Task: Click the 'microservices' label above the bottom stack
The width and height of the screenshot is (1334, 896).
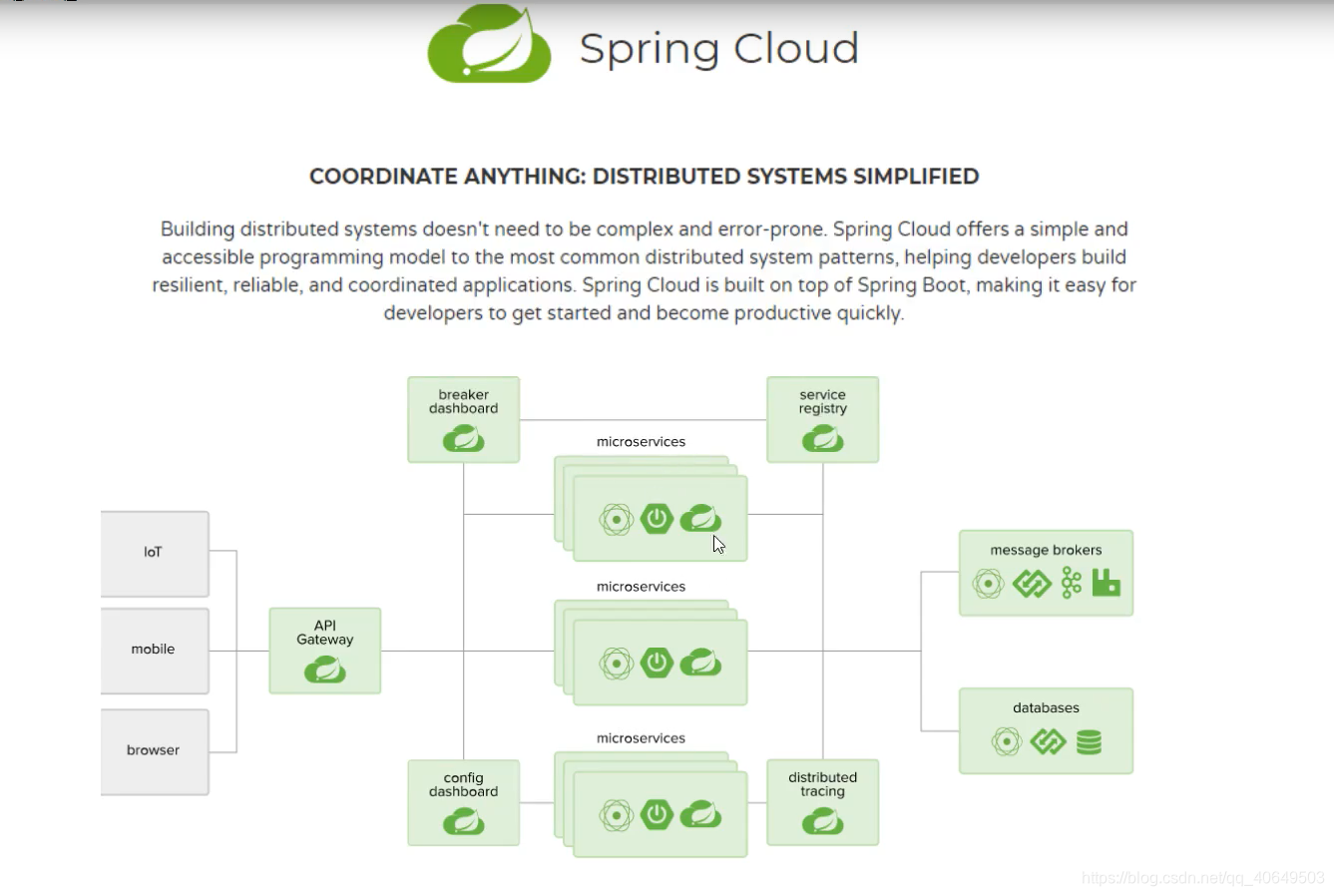Action: pyautogui.click(x=642, y=738)
